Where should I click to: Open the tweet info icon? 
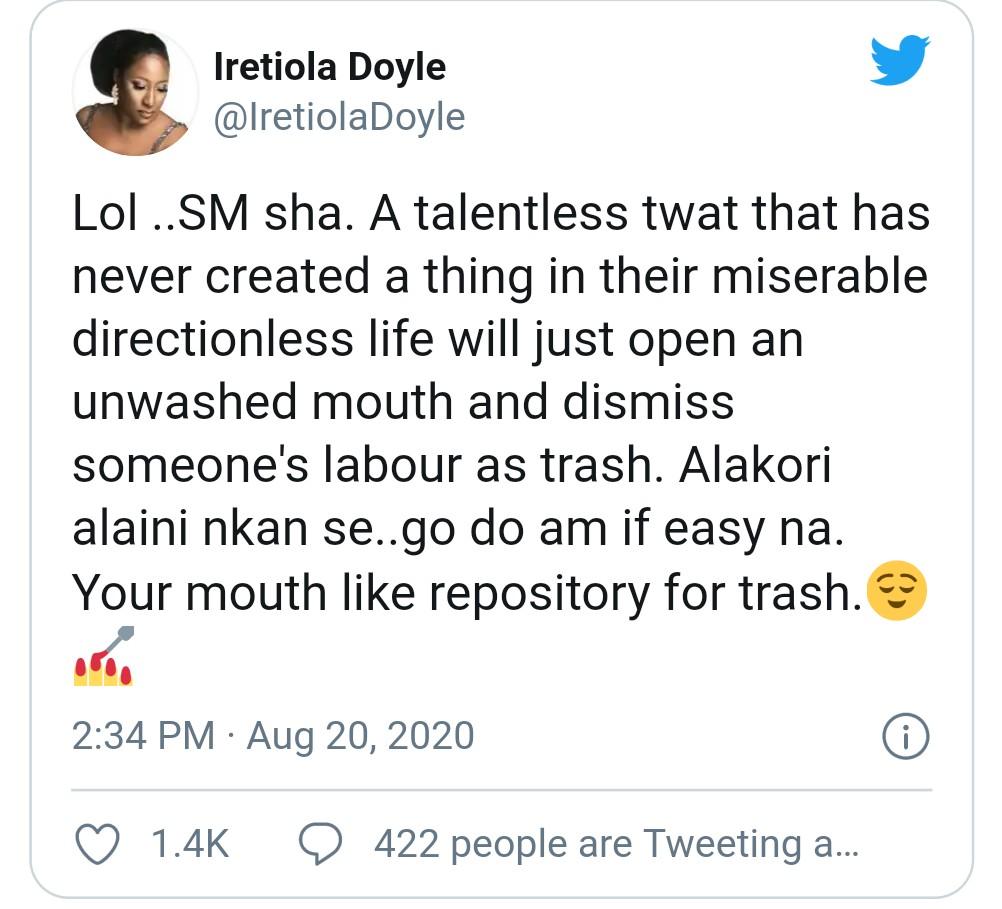tap(907, 738)
